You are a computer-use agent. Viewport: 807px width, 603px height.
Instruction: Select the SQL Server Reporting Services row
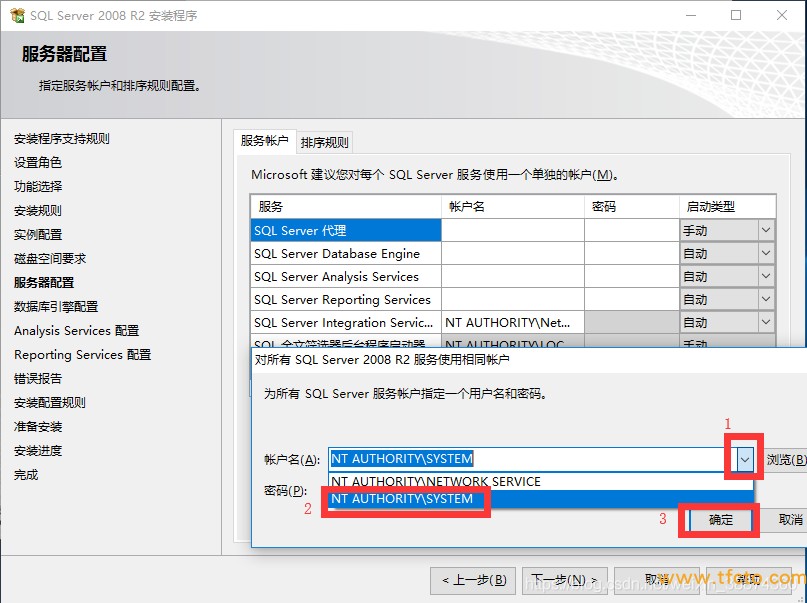(346, 299)
